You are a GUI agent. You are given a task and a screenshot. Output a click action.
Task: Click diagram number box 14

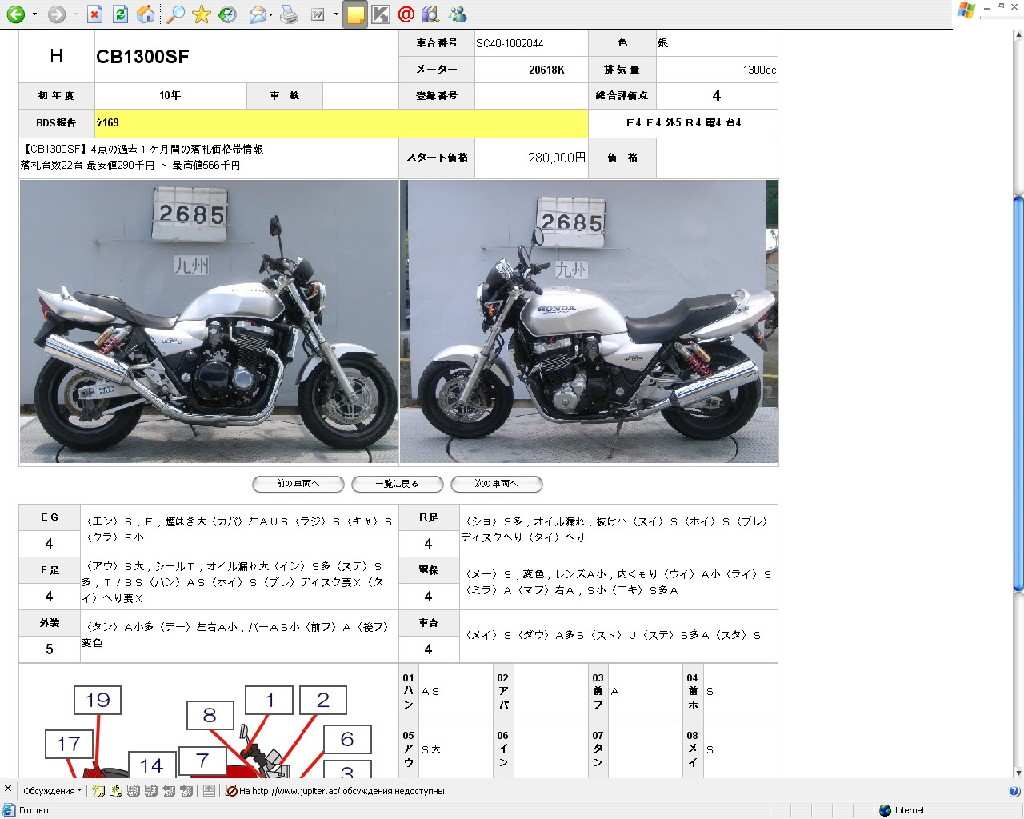click(151, 765)
